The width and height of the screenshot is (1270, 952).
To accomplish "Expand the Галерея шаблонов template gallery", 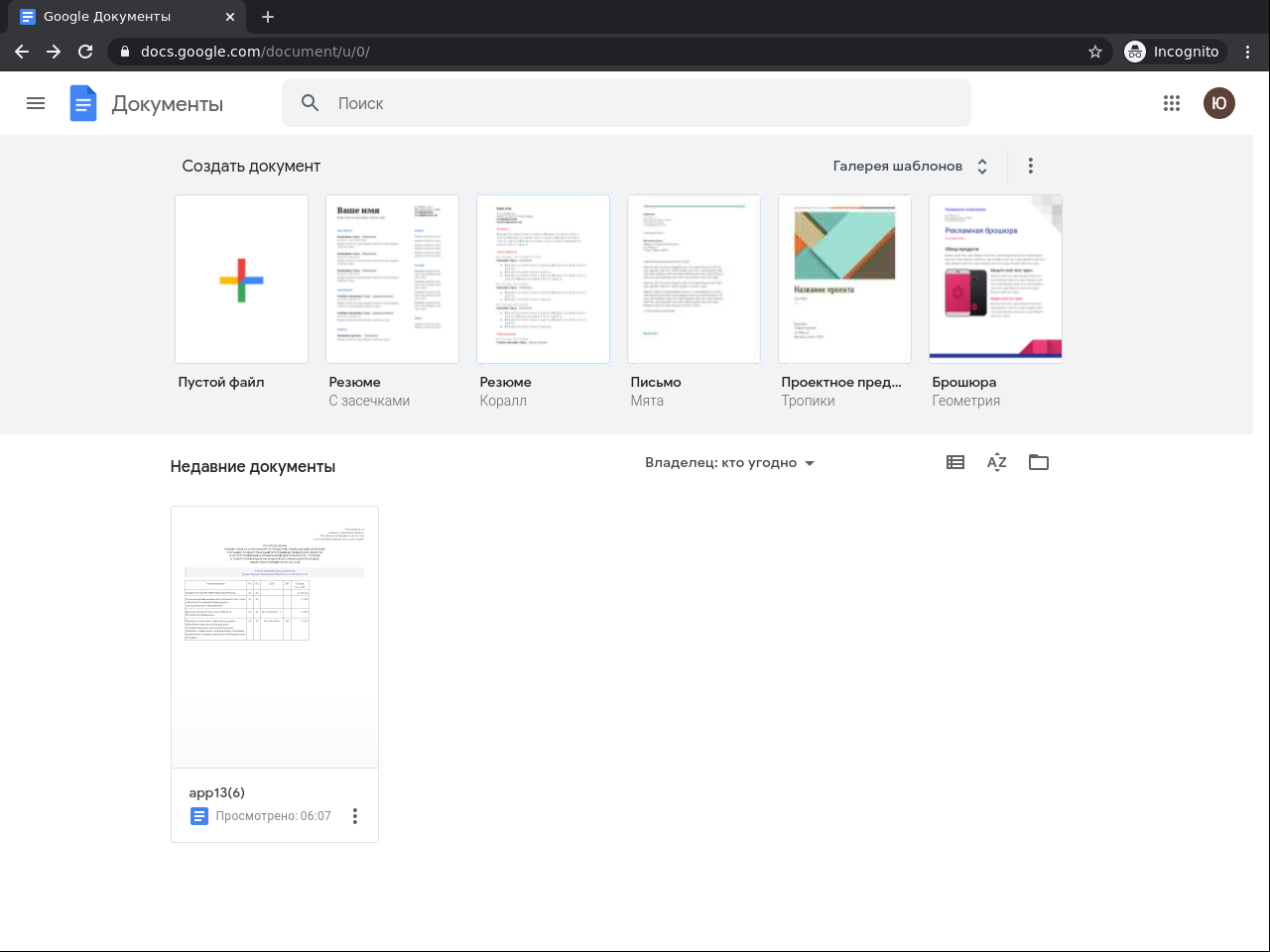I will (x=910, y=166).
